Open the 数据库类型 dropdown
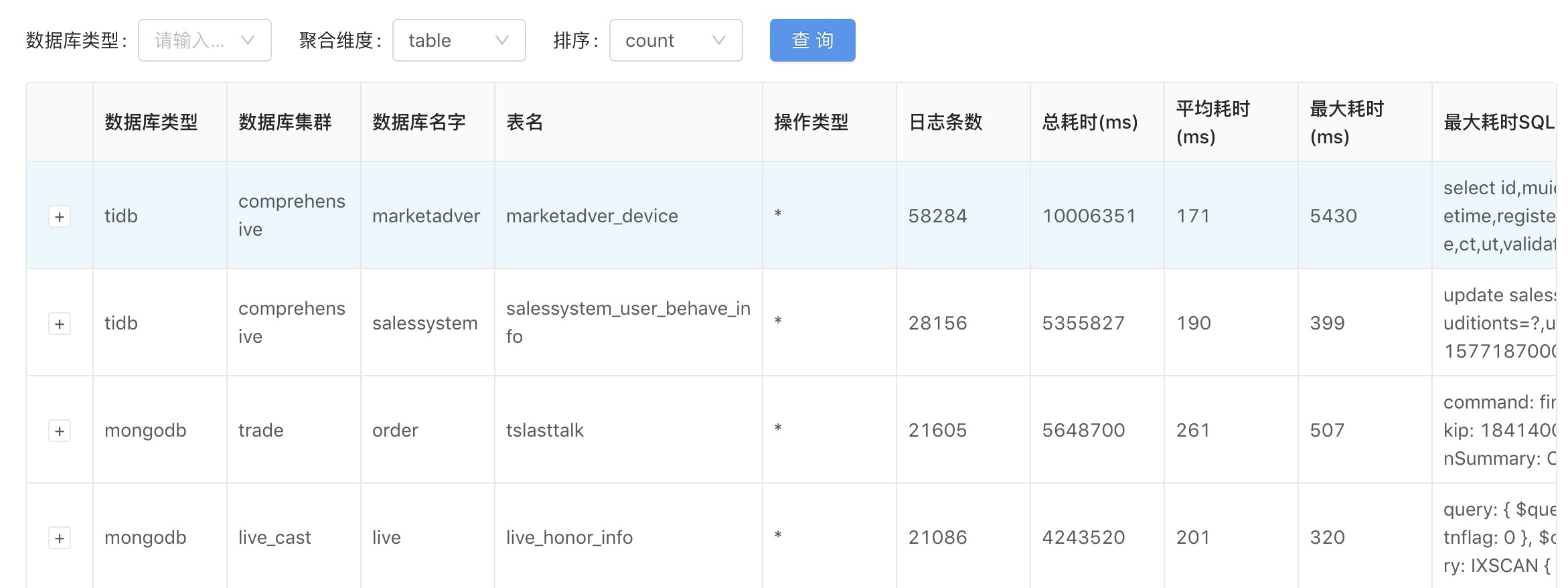 [204, 40]
